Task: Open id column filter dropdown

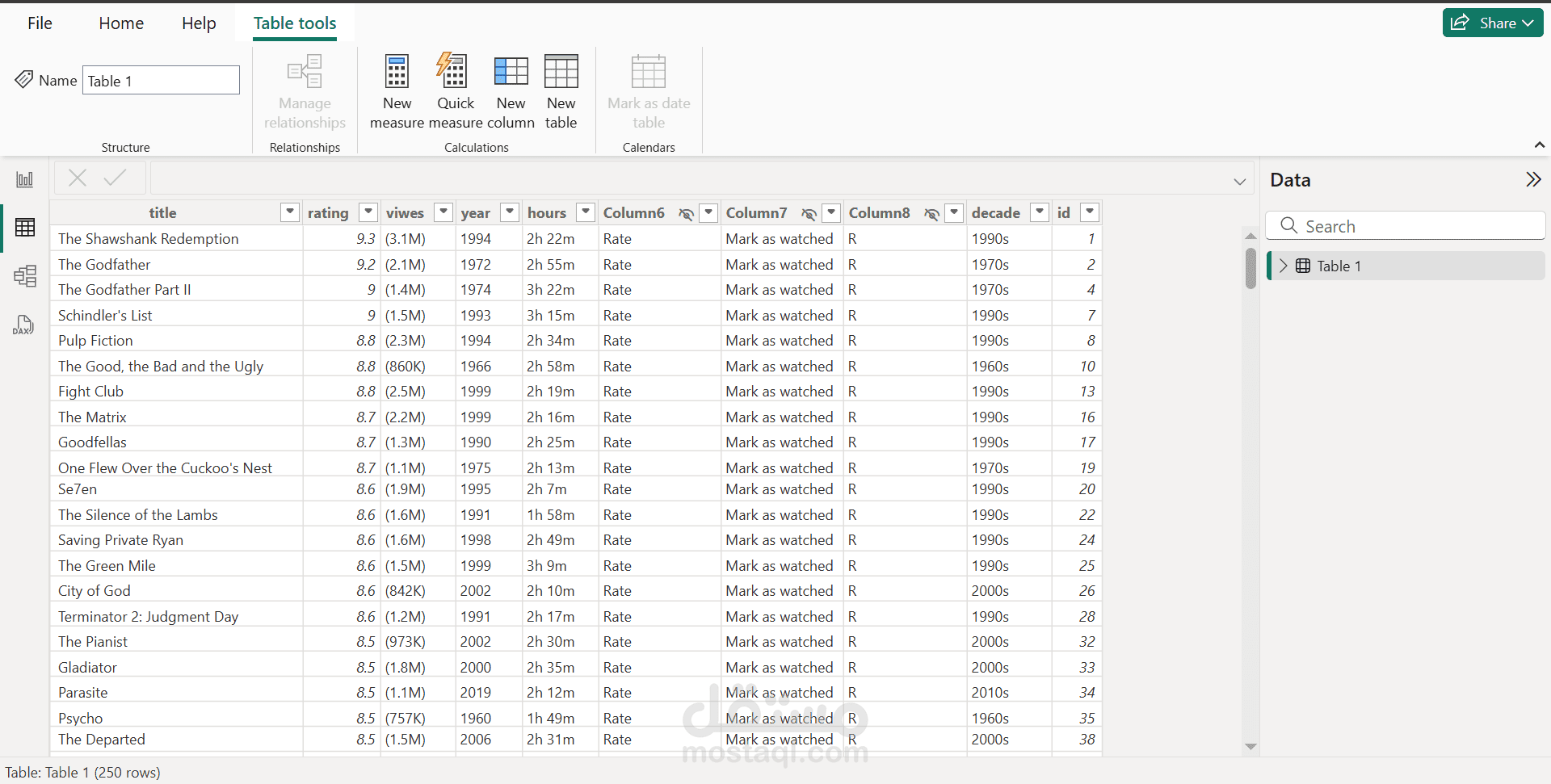Action: [1090, 212]
